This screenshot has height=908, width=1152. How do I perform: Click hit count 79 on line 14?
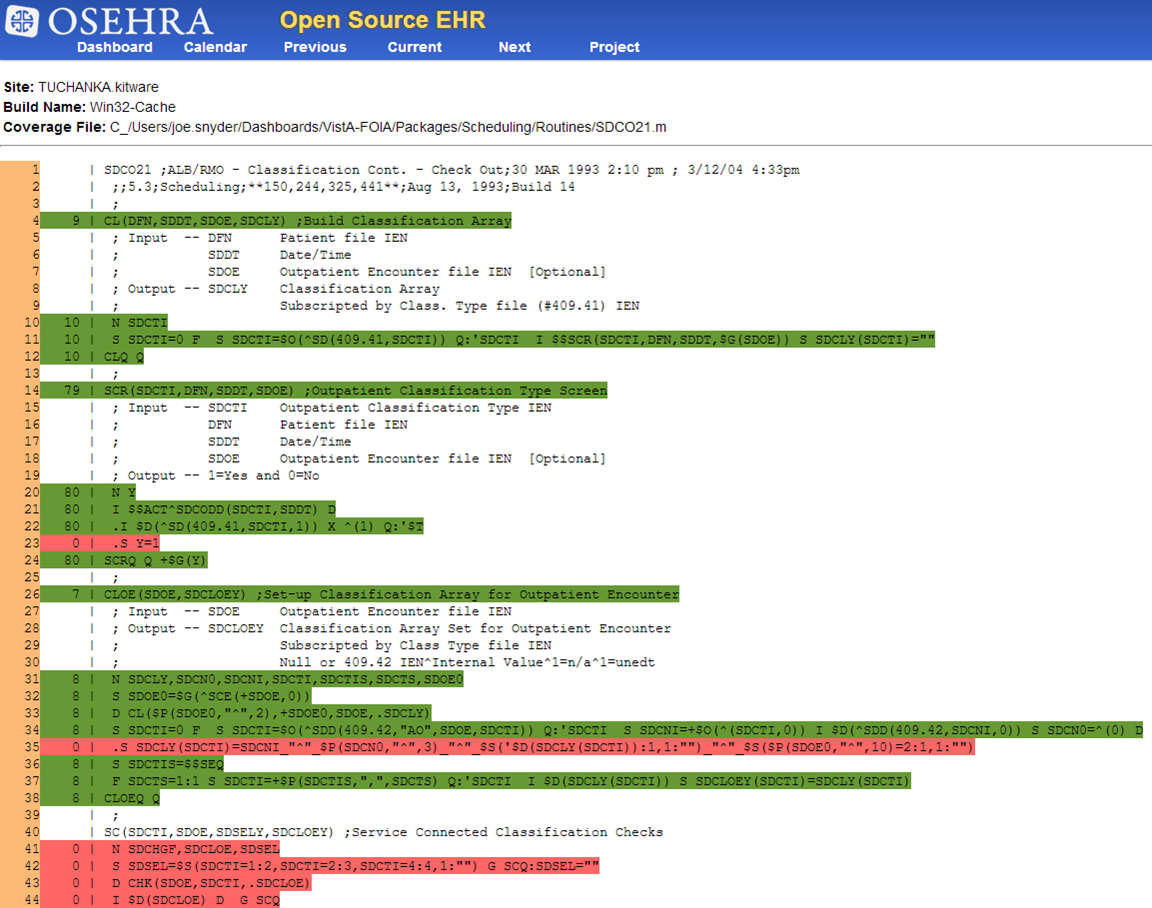pyautogui.click(x=71, y=391)
